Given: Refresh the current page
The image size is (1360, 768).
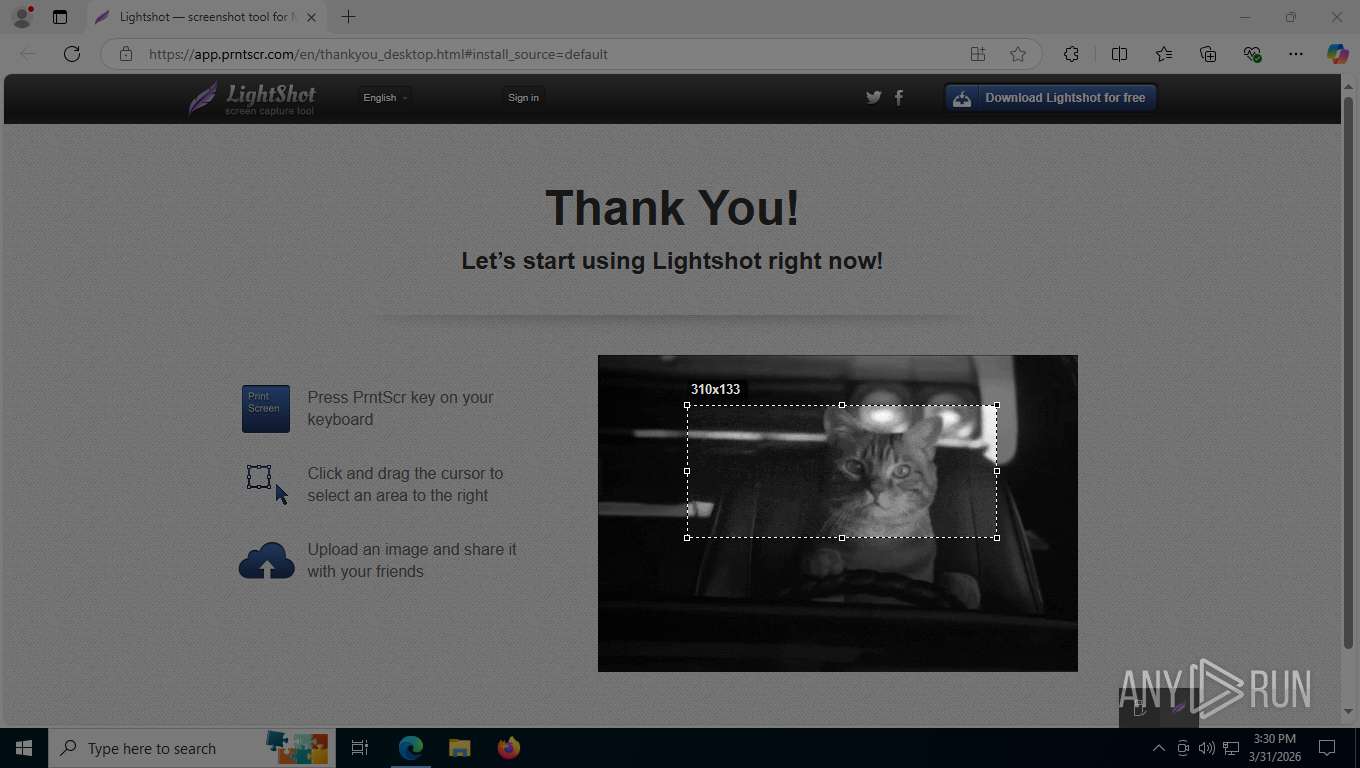Looking at the screenshot, I should 72,54.
